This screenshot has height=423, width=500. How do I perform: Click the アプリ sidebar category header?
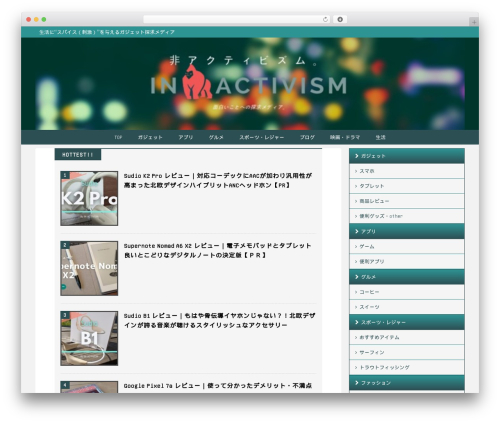tap(407, 231)
